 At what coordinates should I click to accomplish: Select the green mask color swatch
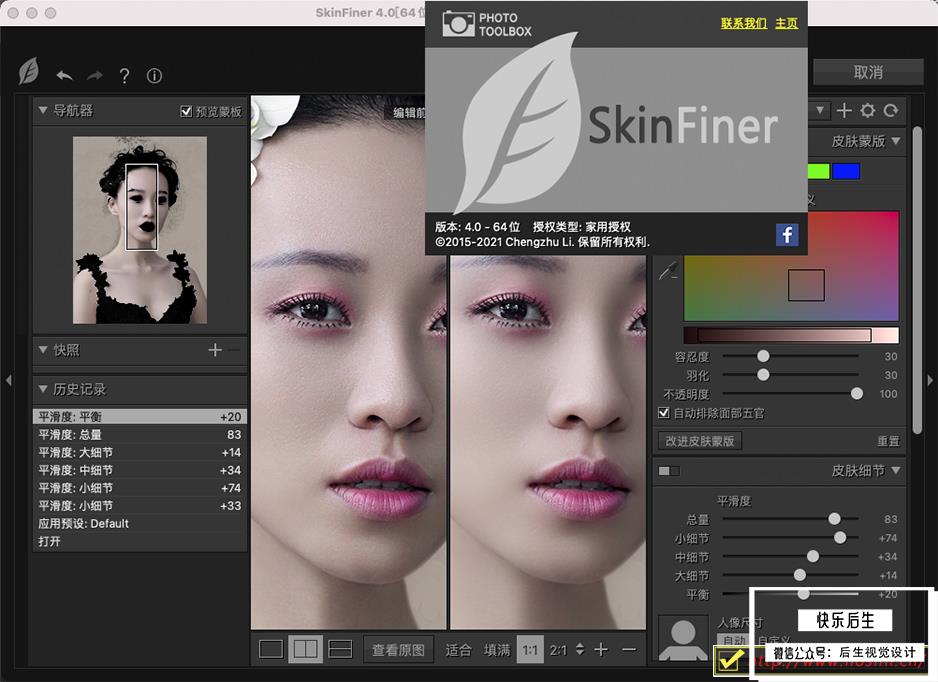point(818,172)
